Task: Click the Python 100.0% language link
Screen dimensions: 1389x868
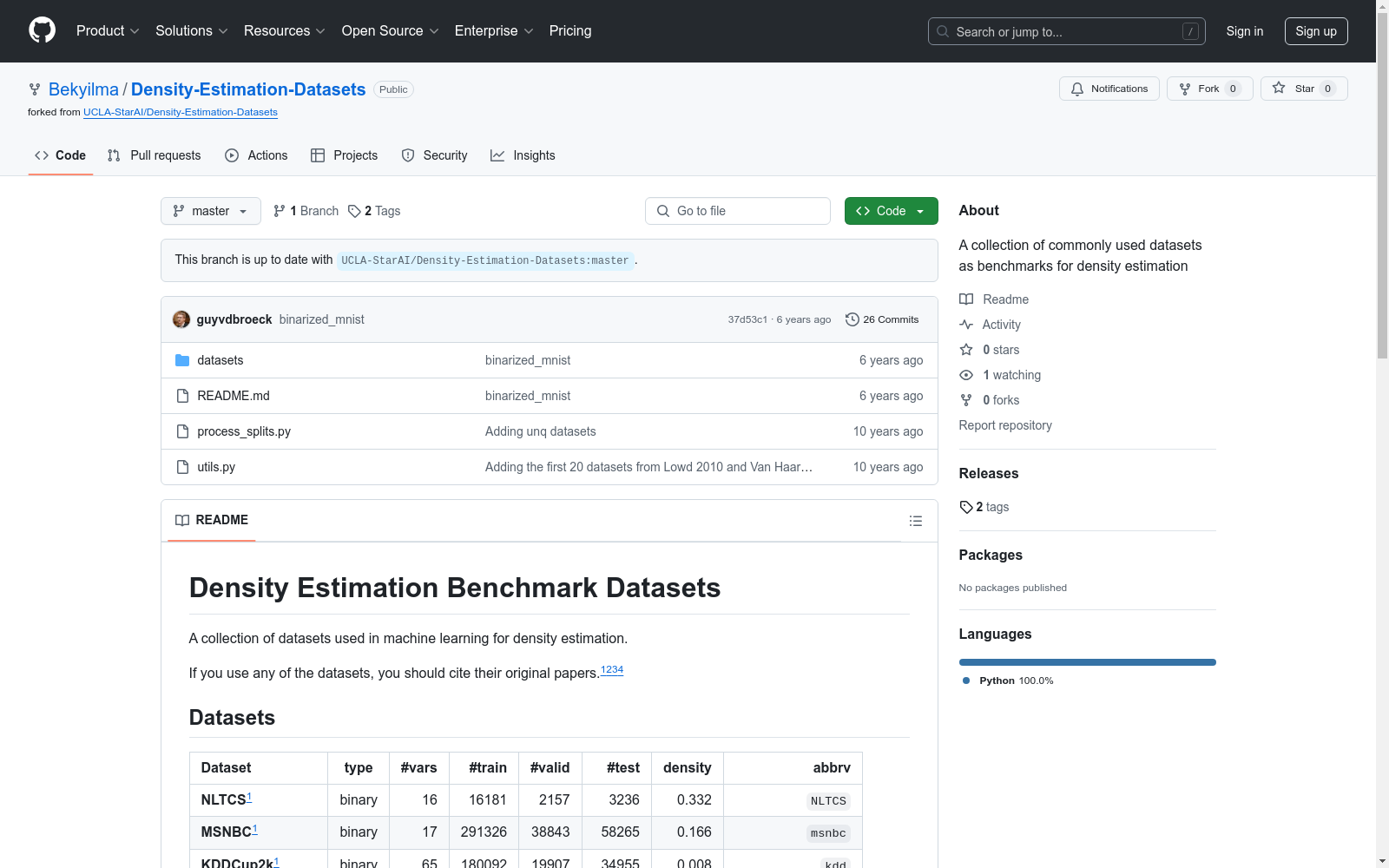Action: (1008, 681)
